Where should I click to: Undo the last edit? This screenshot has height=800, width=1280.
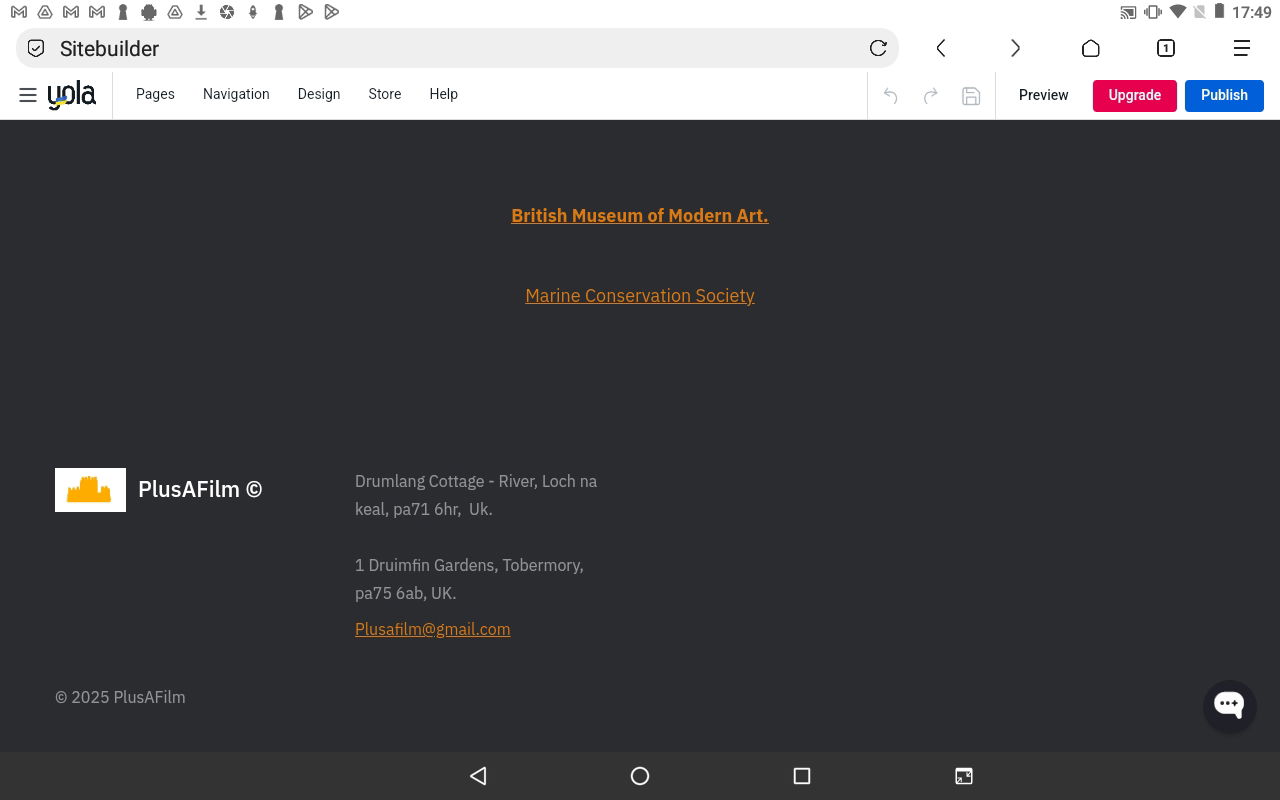tap(890, 95)
